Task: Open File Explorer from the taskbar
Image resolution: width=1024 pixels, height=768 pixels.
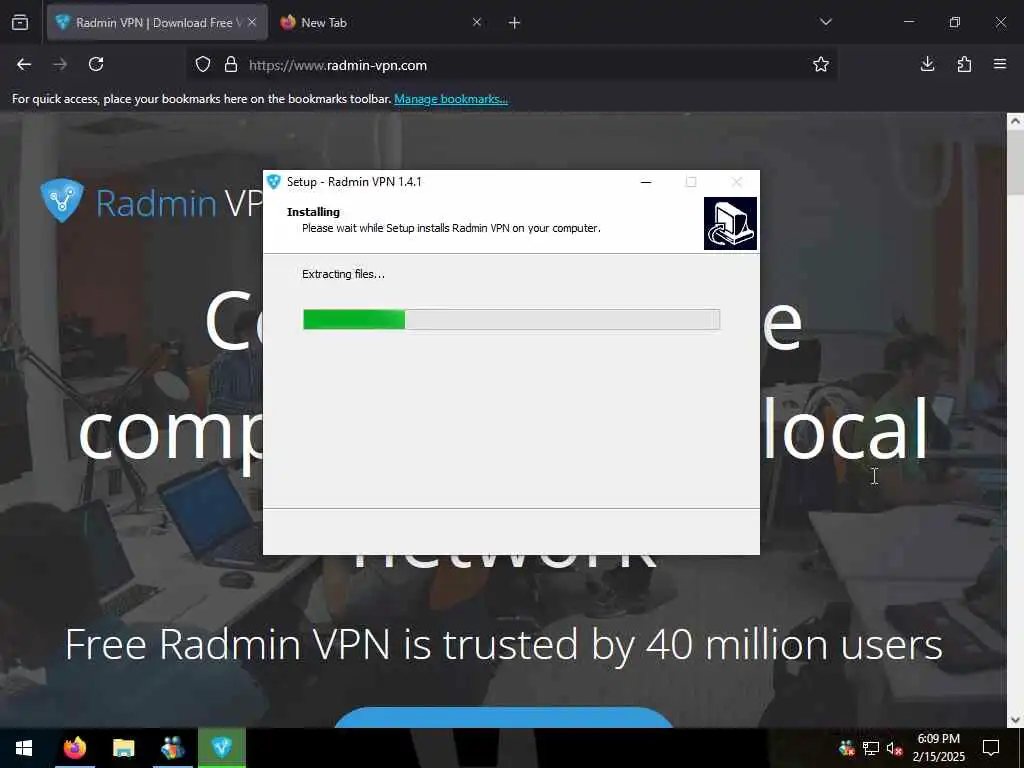Action: (123, 748)
